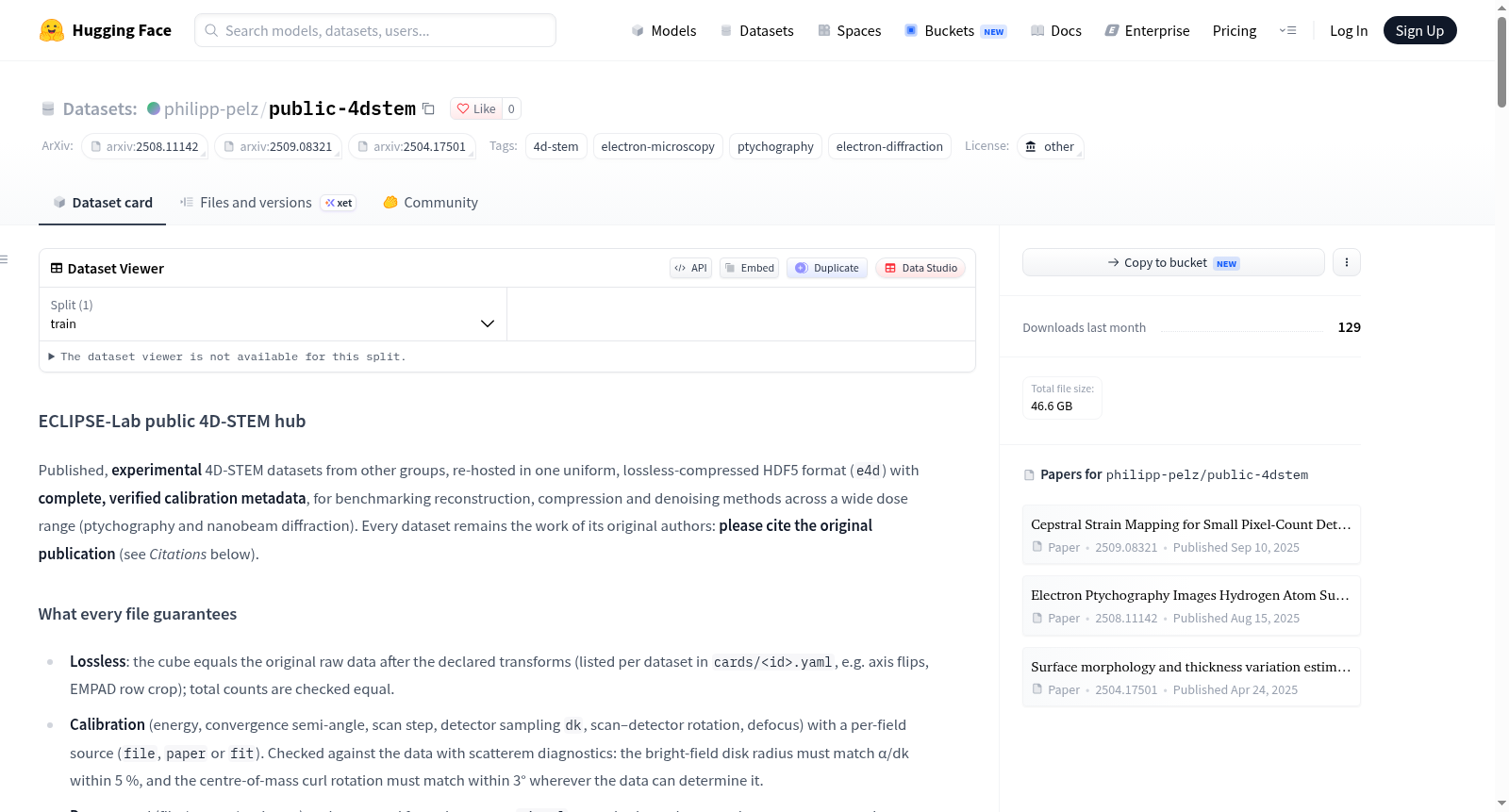1509x812 pixels.
Task: Open arxiv:2508.11142 paper tag
Action: (x=145, y=146)
